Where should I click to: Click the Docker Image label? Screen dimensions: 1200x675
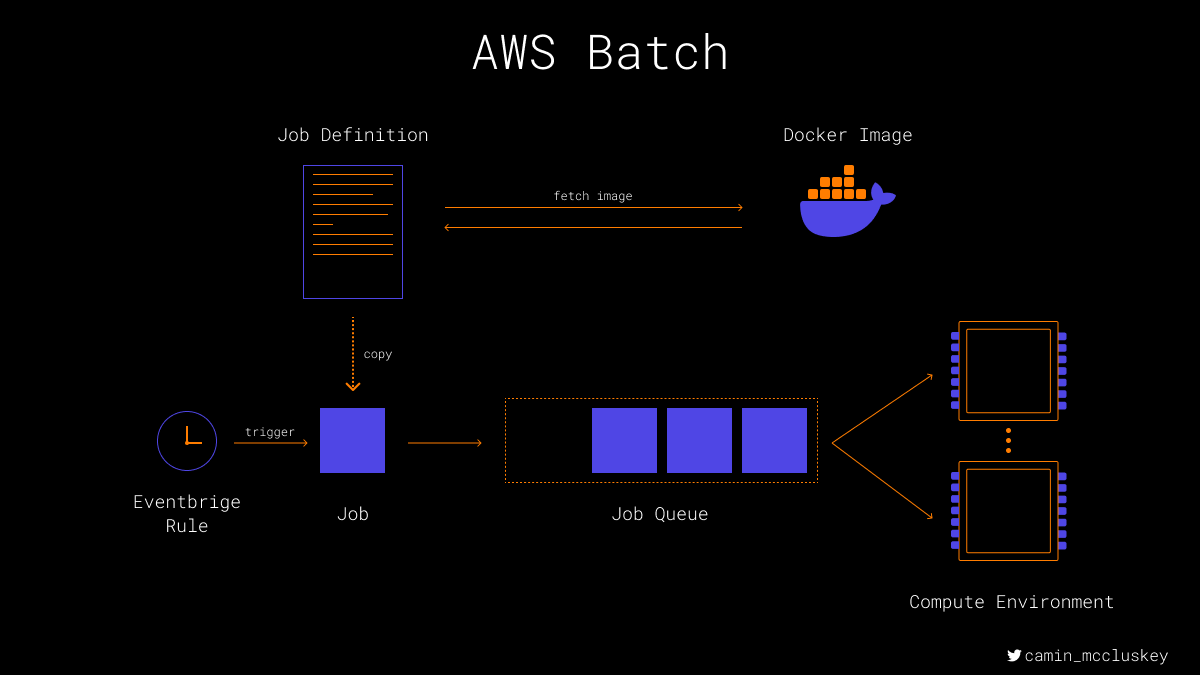coord(848,135)
